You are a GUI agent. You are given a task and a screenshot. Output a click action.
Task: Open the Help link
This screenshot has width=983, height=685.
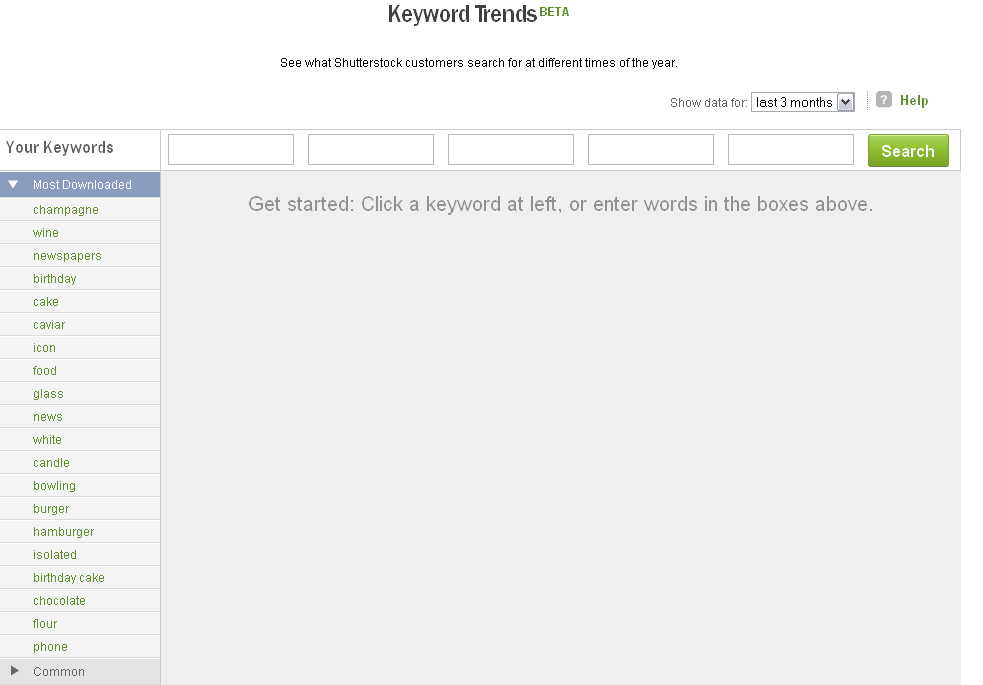coord(913,100)
